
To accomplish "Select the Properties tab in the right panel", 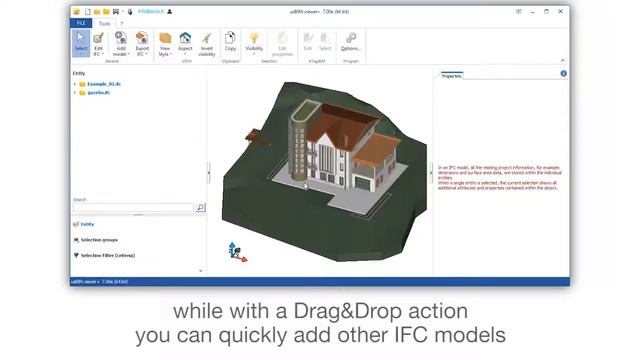I will point(451,76).
